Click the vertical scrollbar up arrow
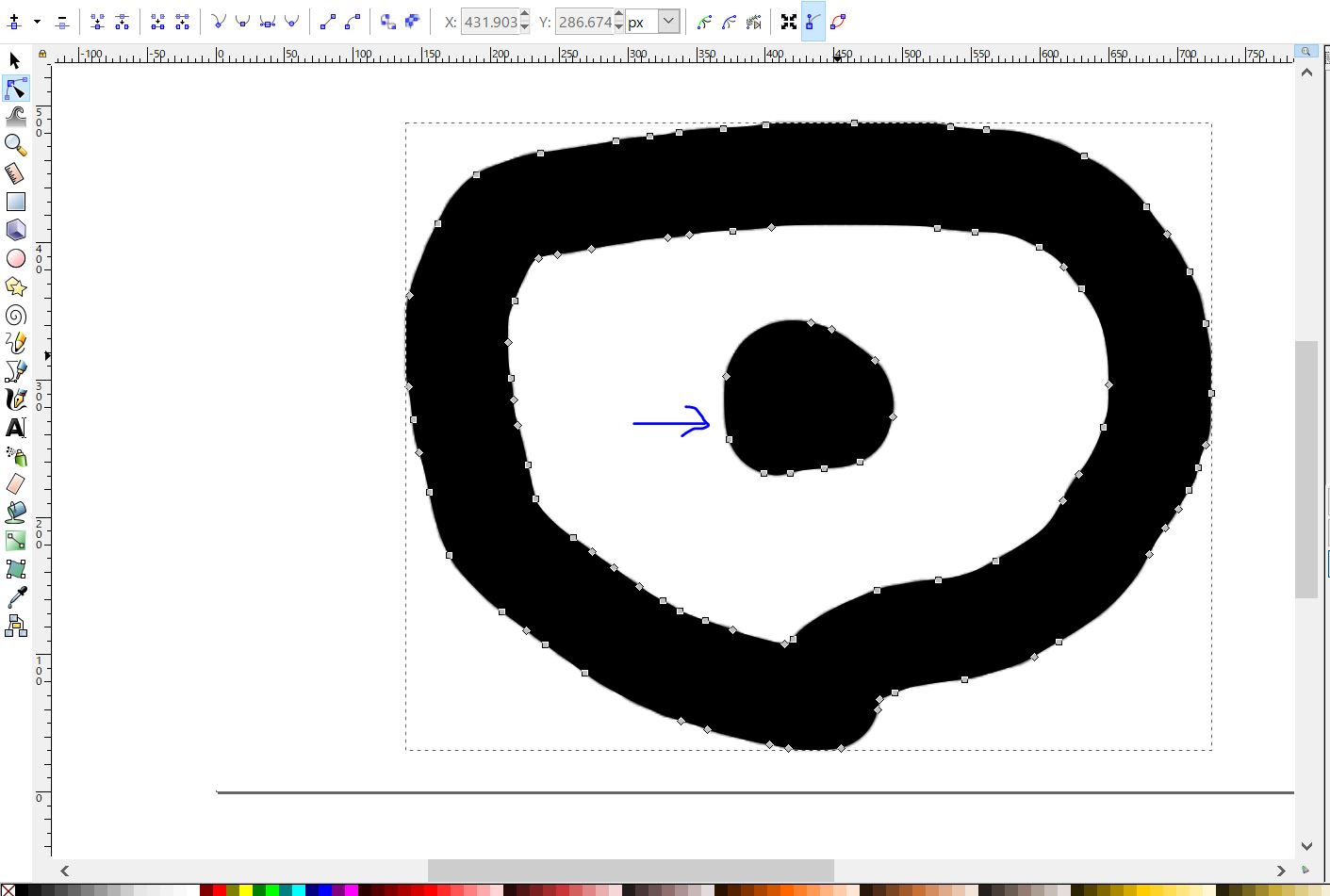Viewport: 1330px width, 896px height. (x=1306, y=73)
